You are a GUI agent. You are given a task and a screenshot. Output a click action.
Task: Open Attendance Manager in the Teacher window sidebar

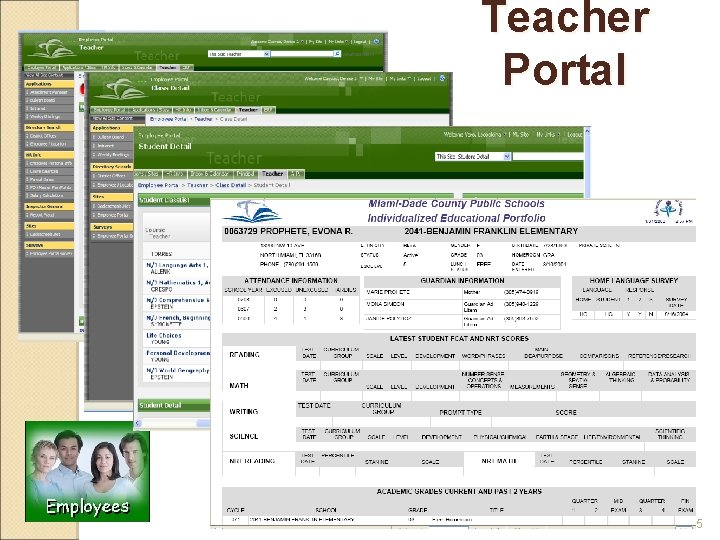pyautogui.click(x=49, y=92)
